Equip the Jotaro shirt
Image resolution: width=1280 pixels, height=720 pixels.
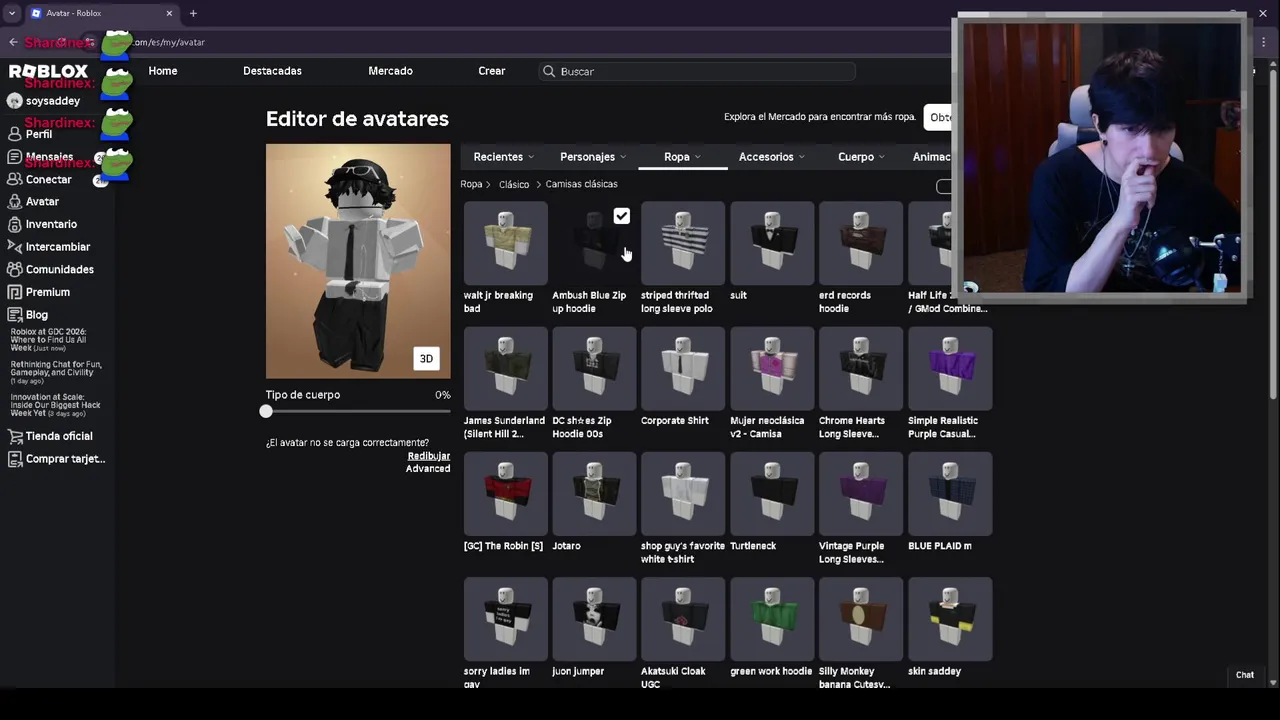point(594,493)
